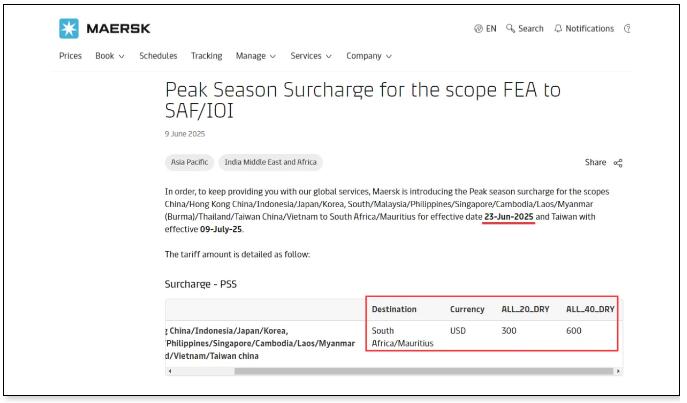Viewport: 687px width, 403px height.
Task: Open the Prices menu item
Action: (70, 56)
